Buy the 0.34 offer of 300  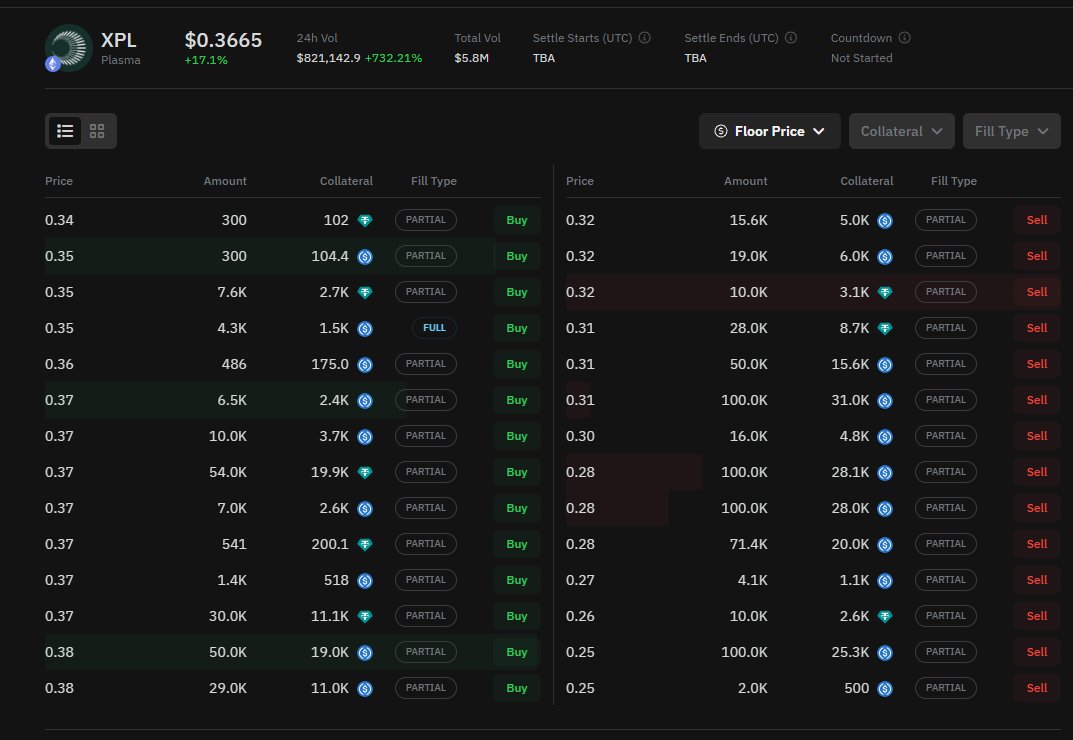click(517, 220)
